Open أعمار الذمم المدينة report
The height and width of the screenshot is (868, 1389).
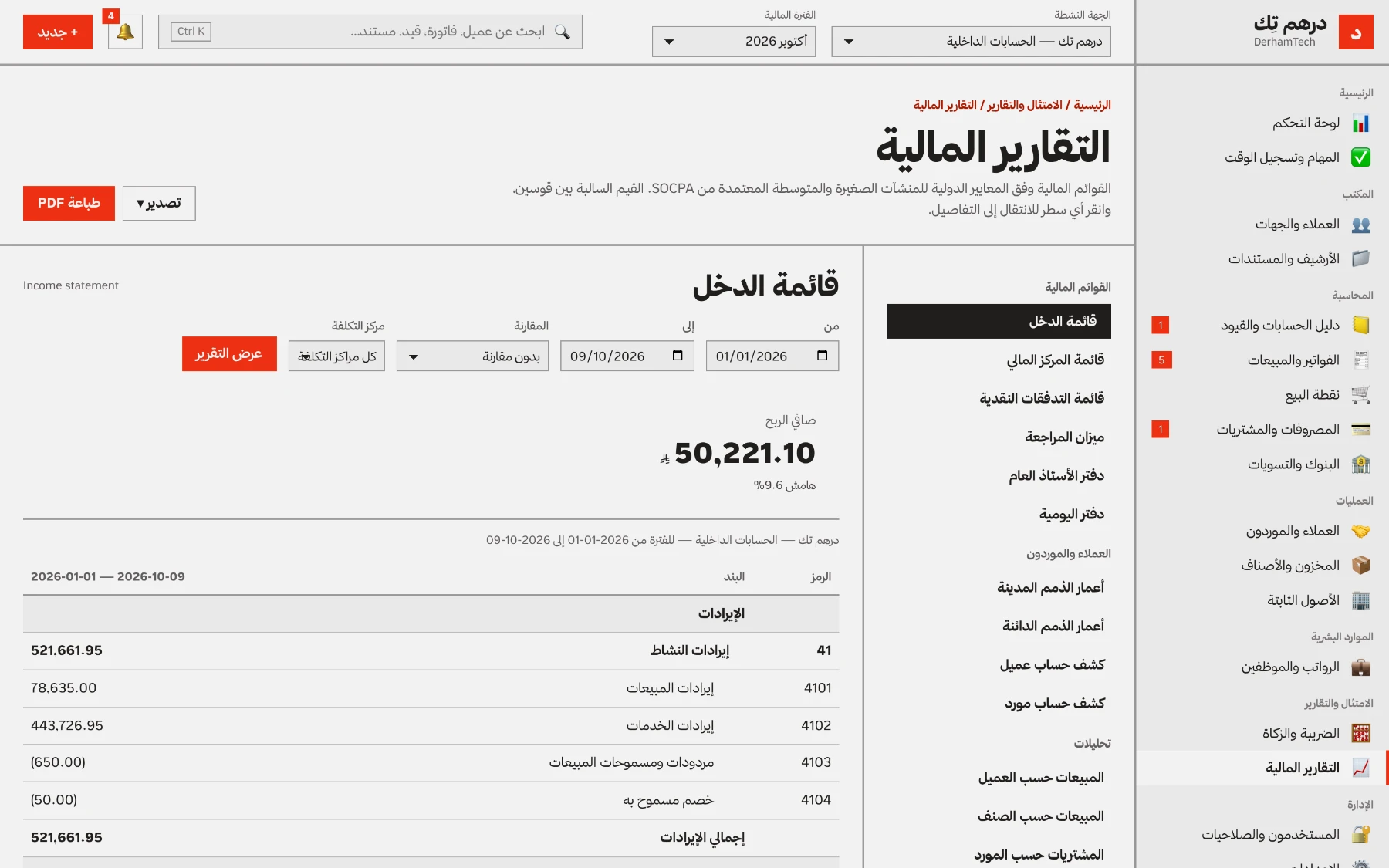coord(999,588)
